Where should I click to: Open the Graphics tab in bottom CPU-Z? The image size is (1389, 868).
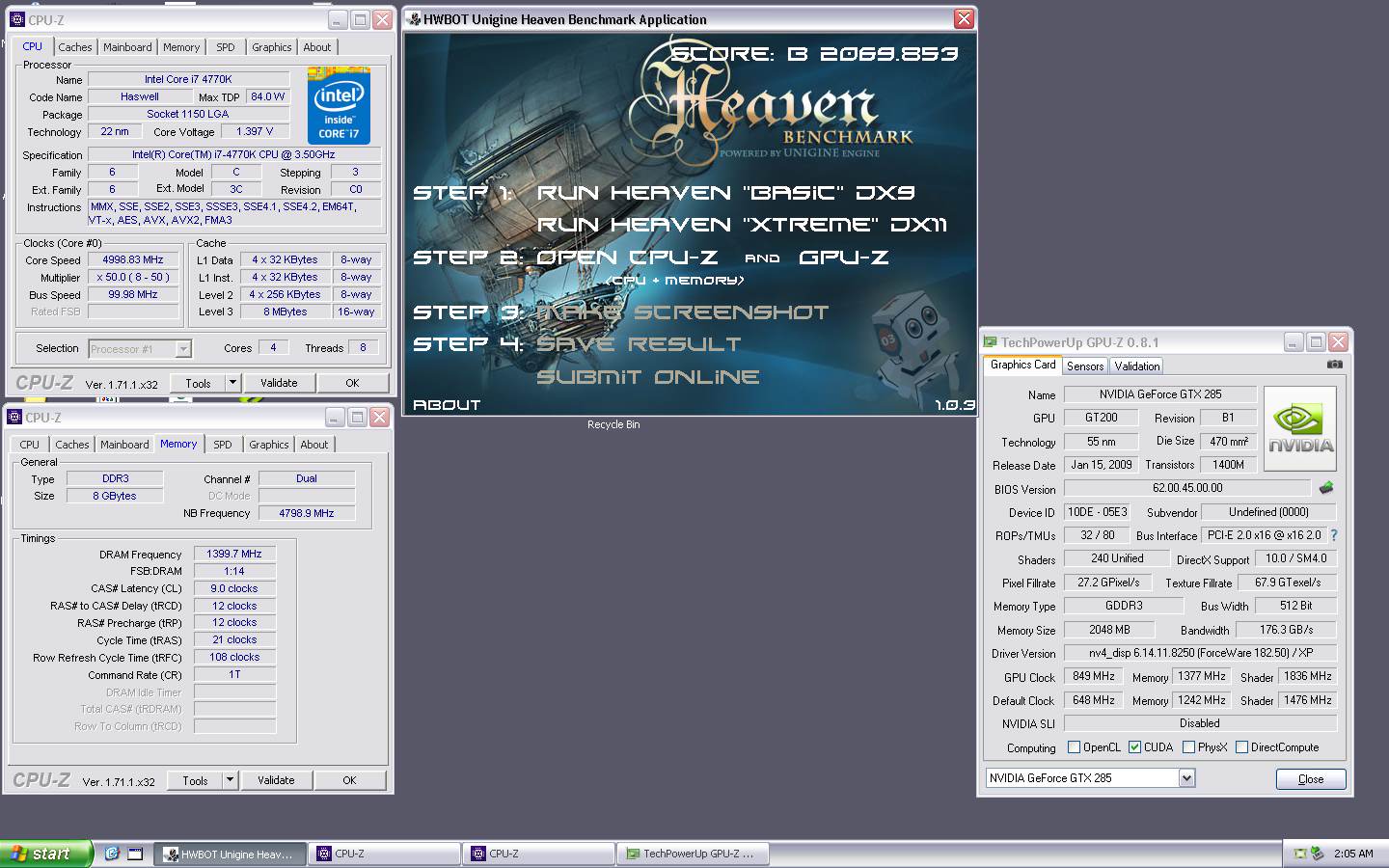(x=269, y=445)
